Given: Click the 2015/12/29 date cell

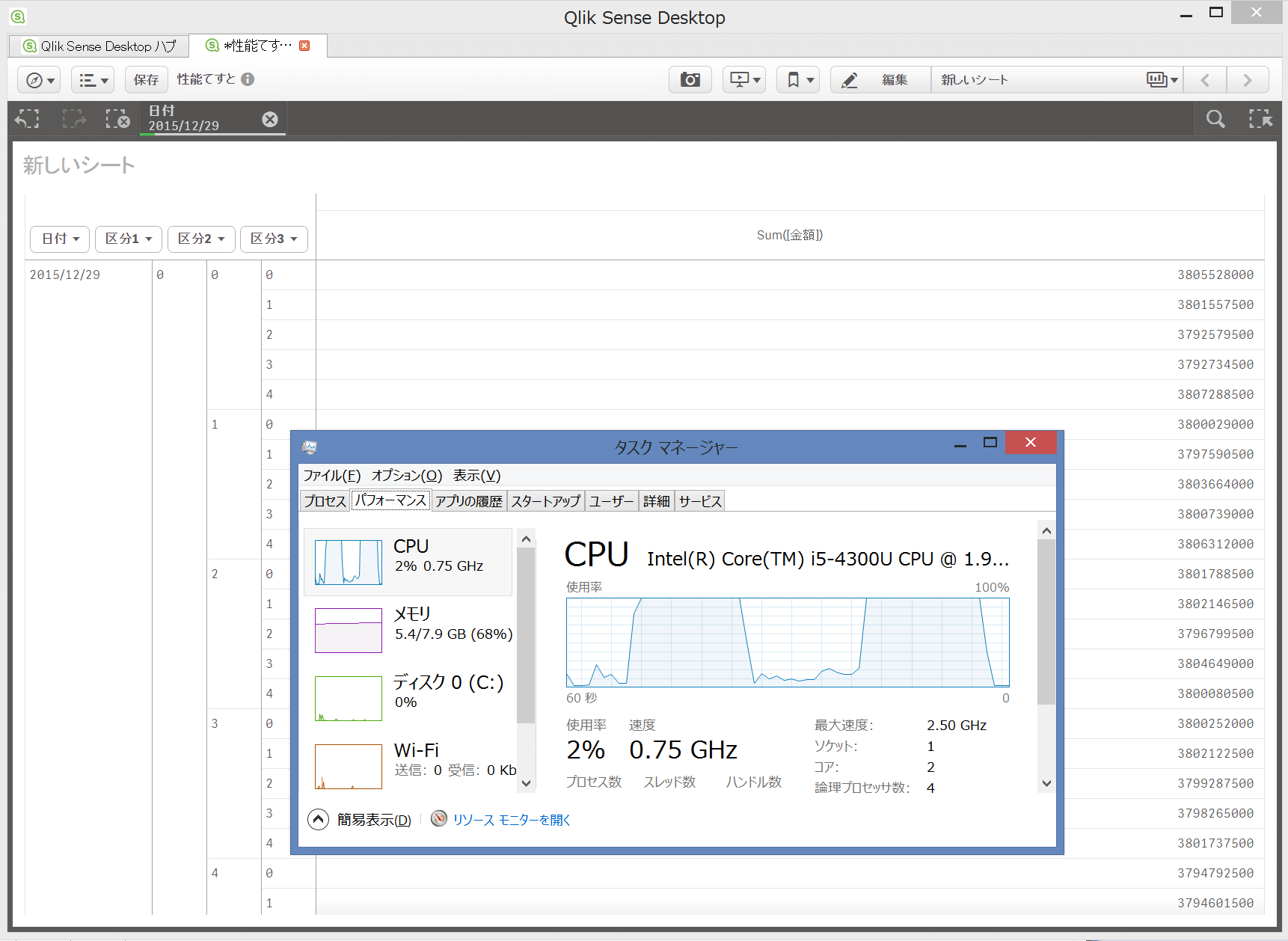Looking at the screenshot, I should coord(65,275).
